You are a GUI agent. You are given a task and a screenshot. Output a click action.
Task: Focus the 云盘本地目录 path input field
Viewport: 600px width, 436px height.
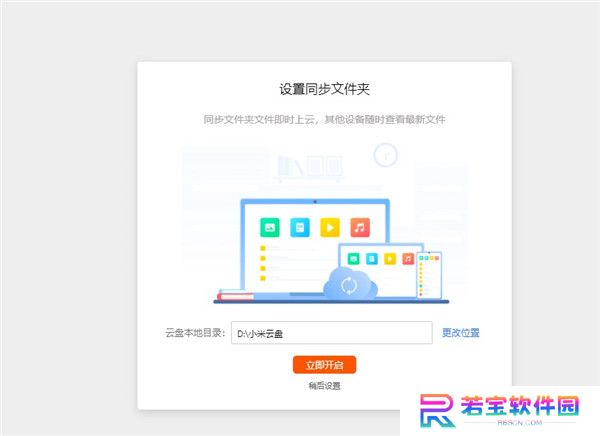[x=332, y=333]
